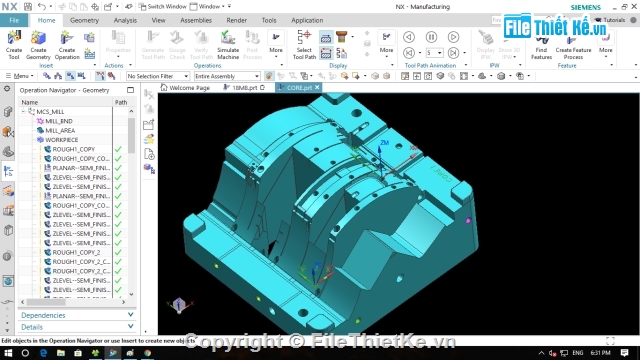This screenshot has height=360, width=640.
Task: Switch to the Analysis ribbon tab
Action: pyautogui.click(x=125, y=20)
